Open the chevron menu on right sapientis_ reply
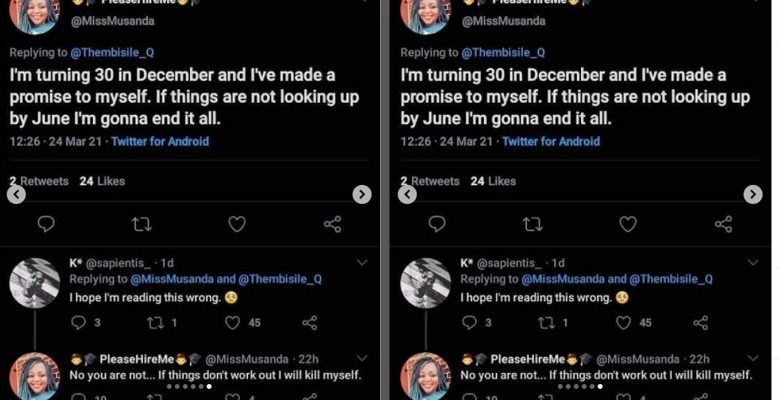This screenshot has width=780, height=400. click(752, 262)
